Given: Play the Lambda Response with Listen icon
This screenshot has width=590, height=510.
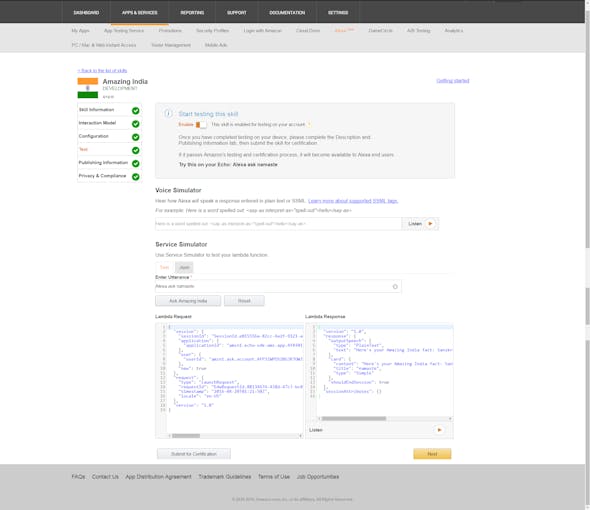Looking at the screenshot, I should [439, 430].
